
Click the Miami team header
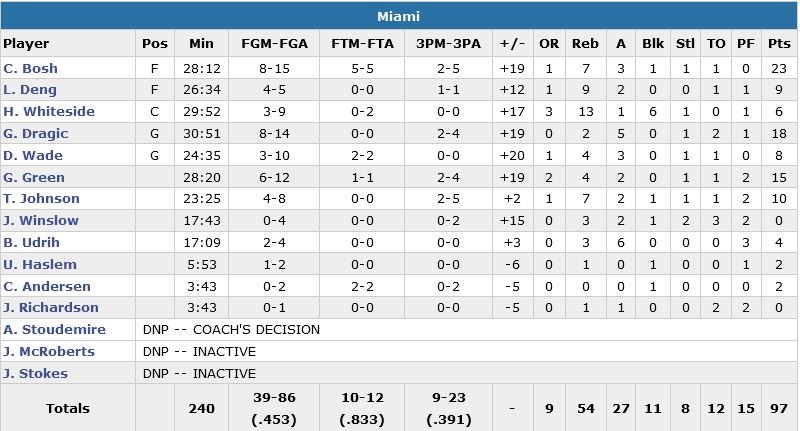pos(399,16)
